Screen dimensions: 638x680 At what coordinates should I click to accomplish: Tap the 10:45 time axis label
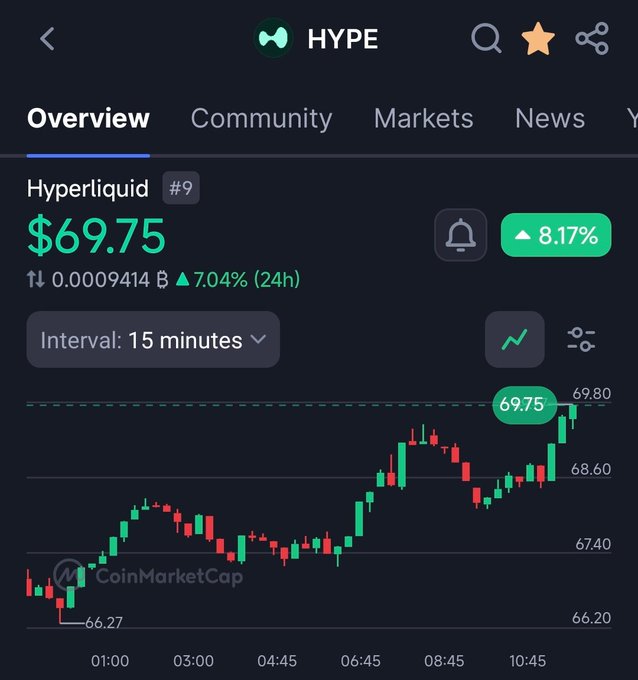coord(527,661)
